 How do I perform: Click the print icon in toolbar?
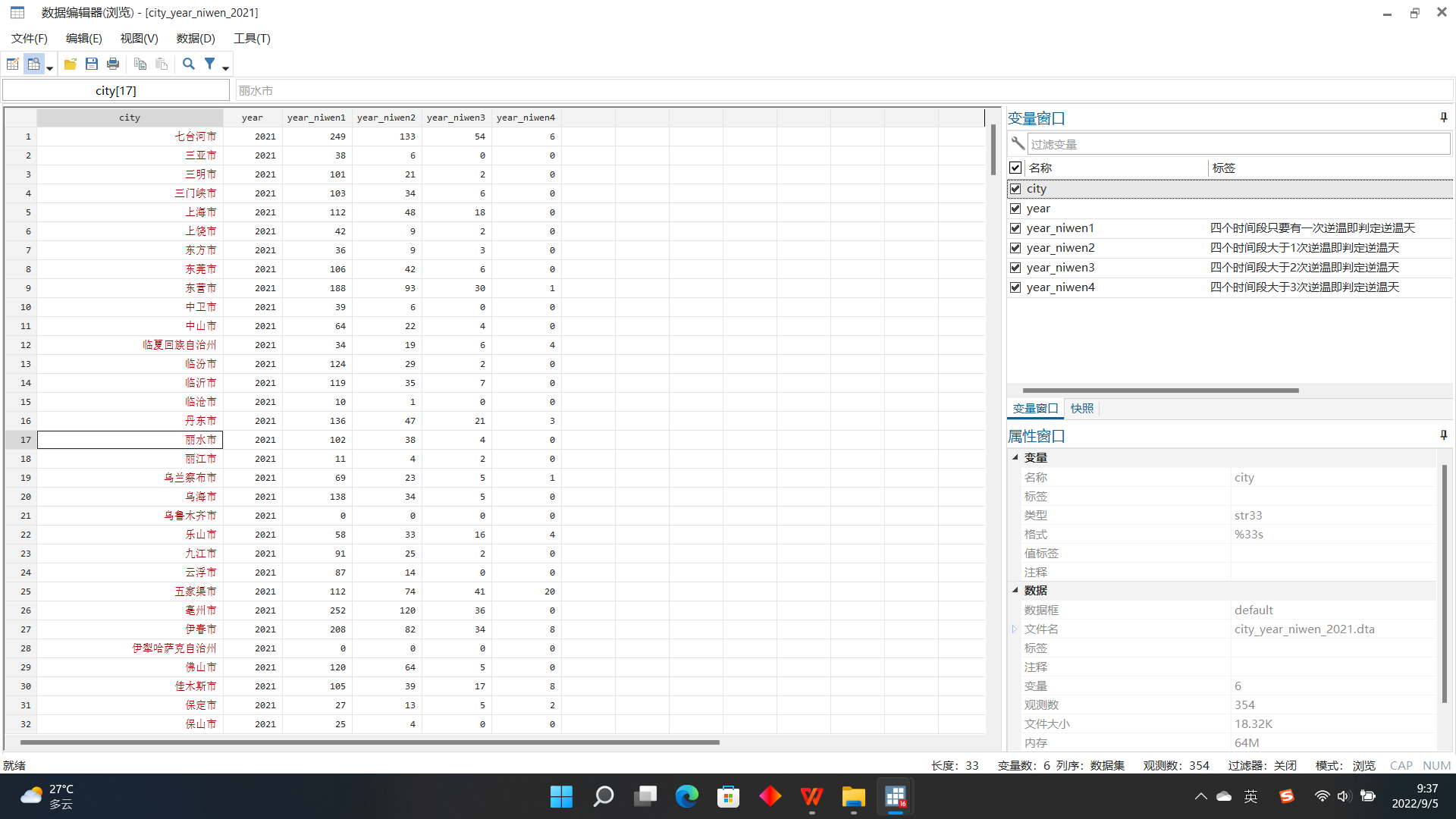click(113, 64)
